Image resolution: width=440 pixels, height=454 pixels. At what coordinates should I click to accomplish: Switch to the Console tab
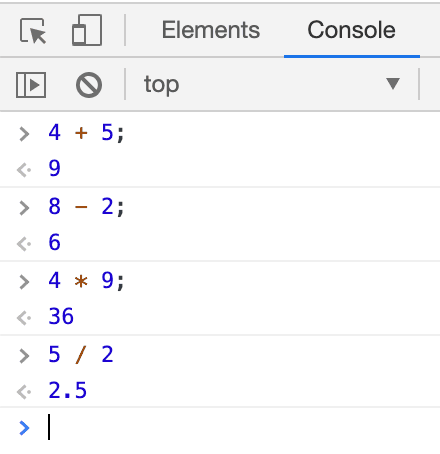tap(351, 30)
